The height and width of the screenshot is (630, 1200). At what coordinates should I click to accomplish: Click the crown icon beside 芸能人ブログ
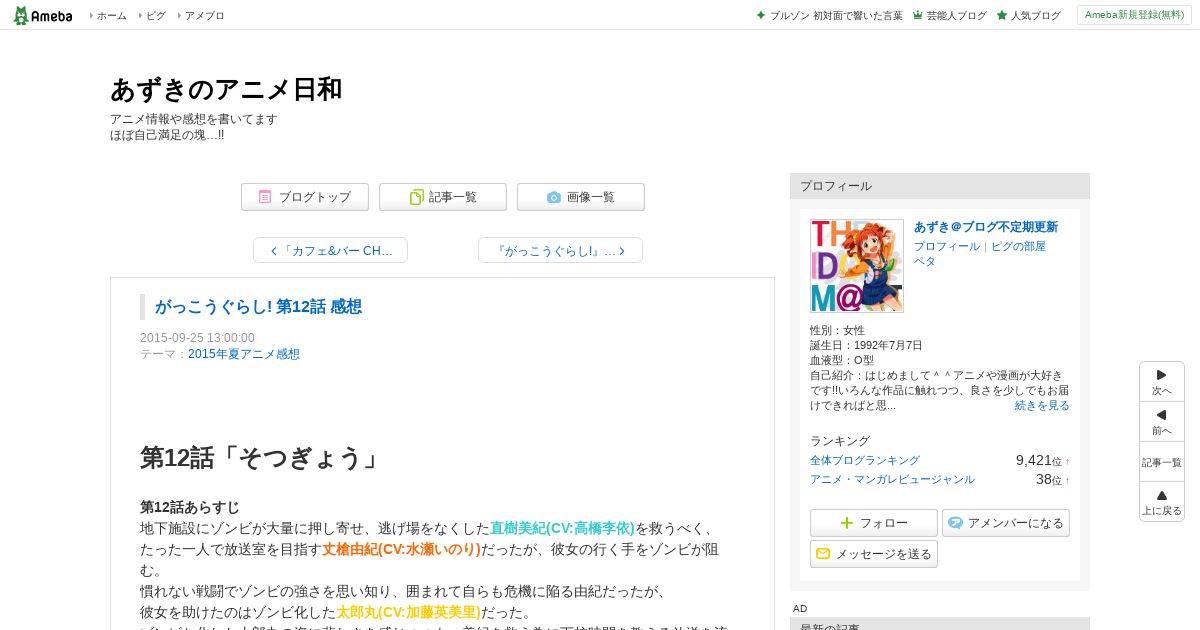click(x=918, y=16)
